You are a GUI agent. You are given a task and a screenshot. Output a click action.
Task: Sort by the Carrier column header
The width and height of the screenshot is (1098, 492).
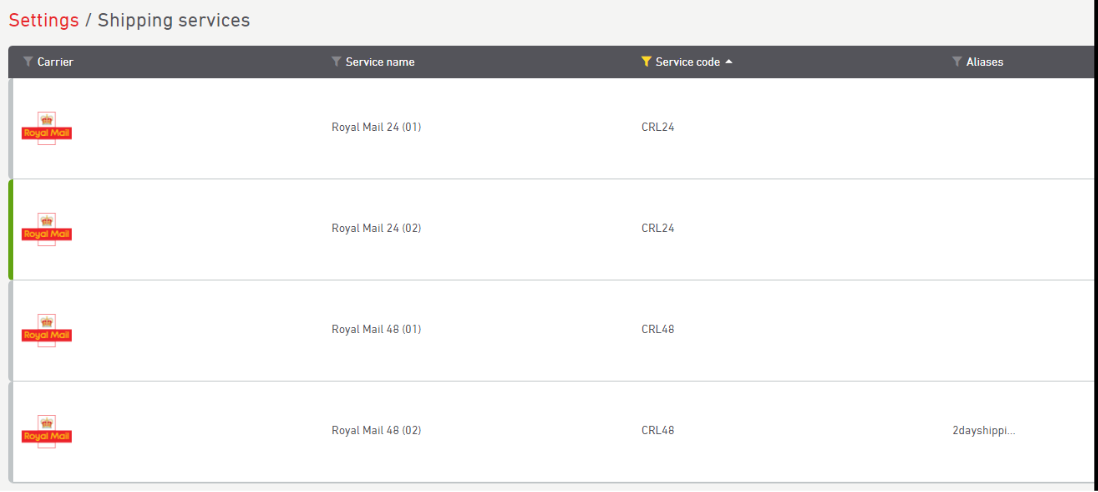[55, 62]
